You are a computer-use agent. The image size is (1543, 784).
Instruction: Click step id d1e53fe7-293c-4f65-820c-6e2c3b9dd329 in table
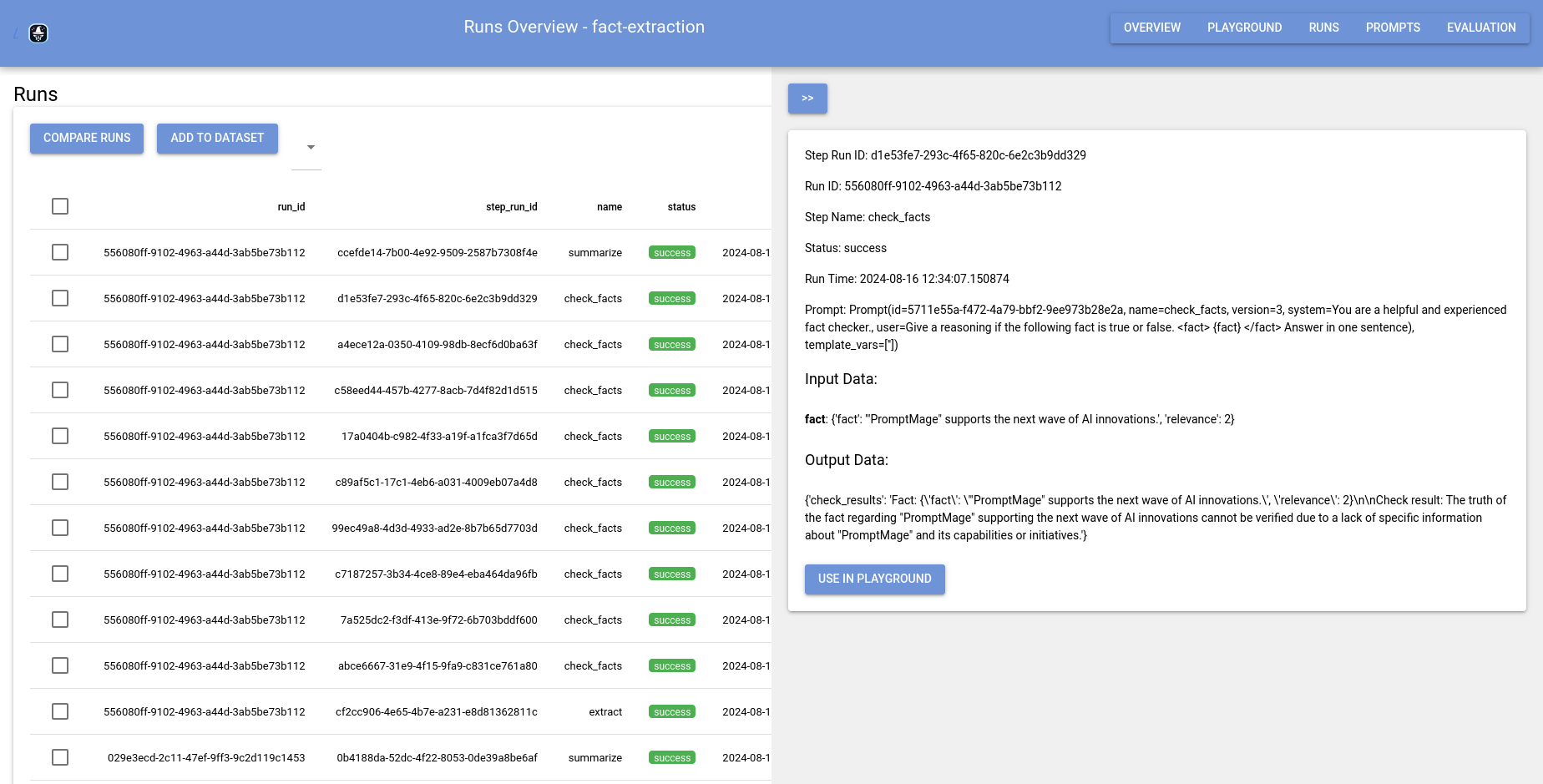click(438, 299)
